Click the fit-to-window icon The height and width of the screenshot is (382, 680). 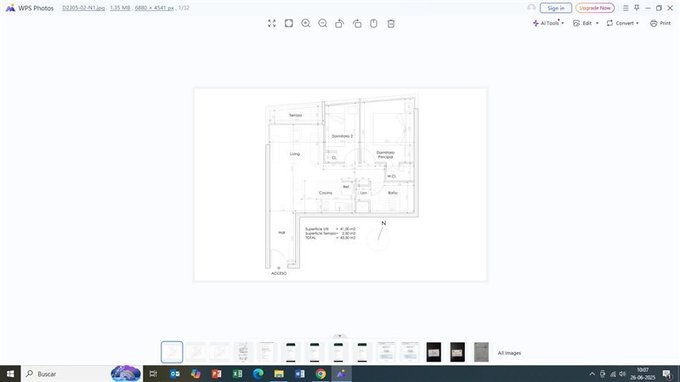(x=289, y=23)
